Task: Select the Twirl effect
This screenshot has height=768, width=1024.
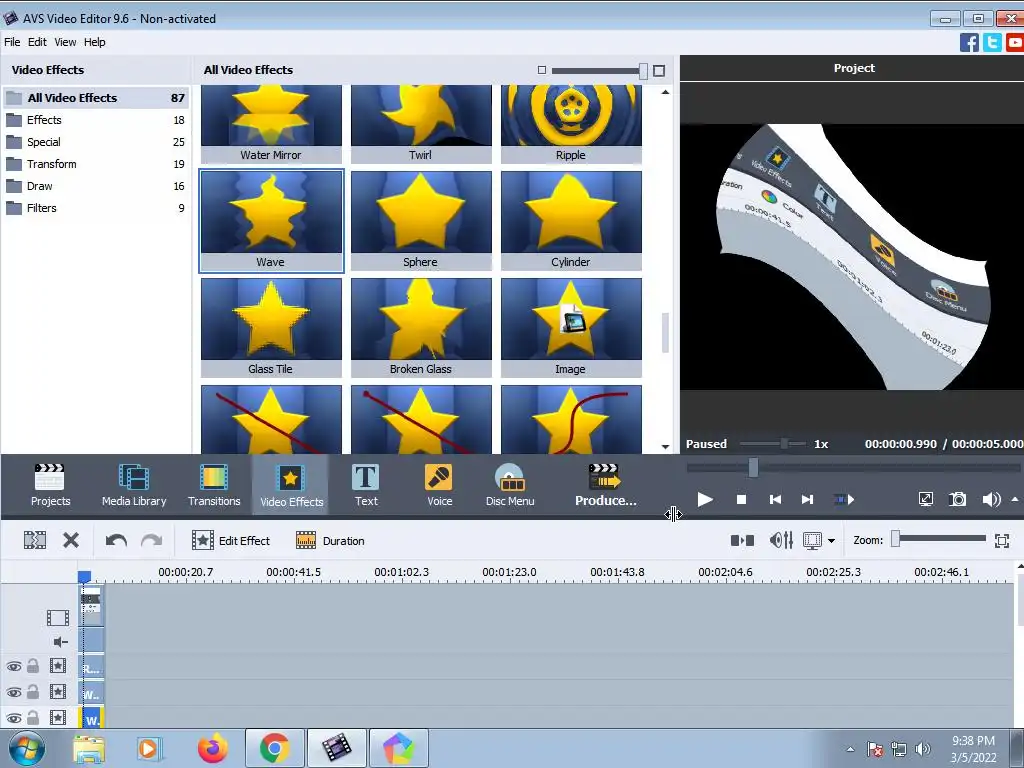Action: point(421,124)
